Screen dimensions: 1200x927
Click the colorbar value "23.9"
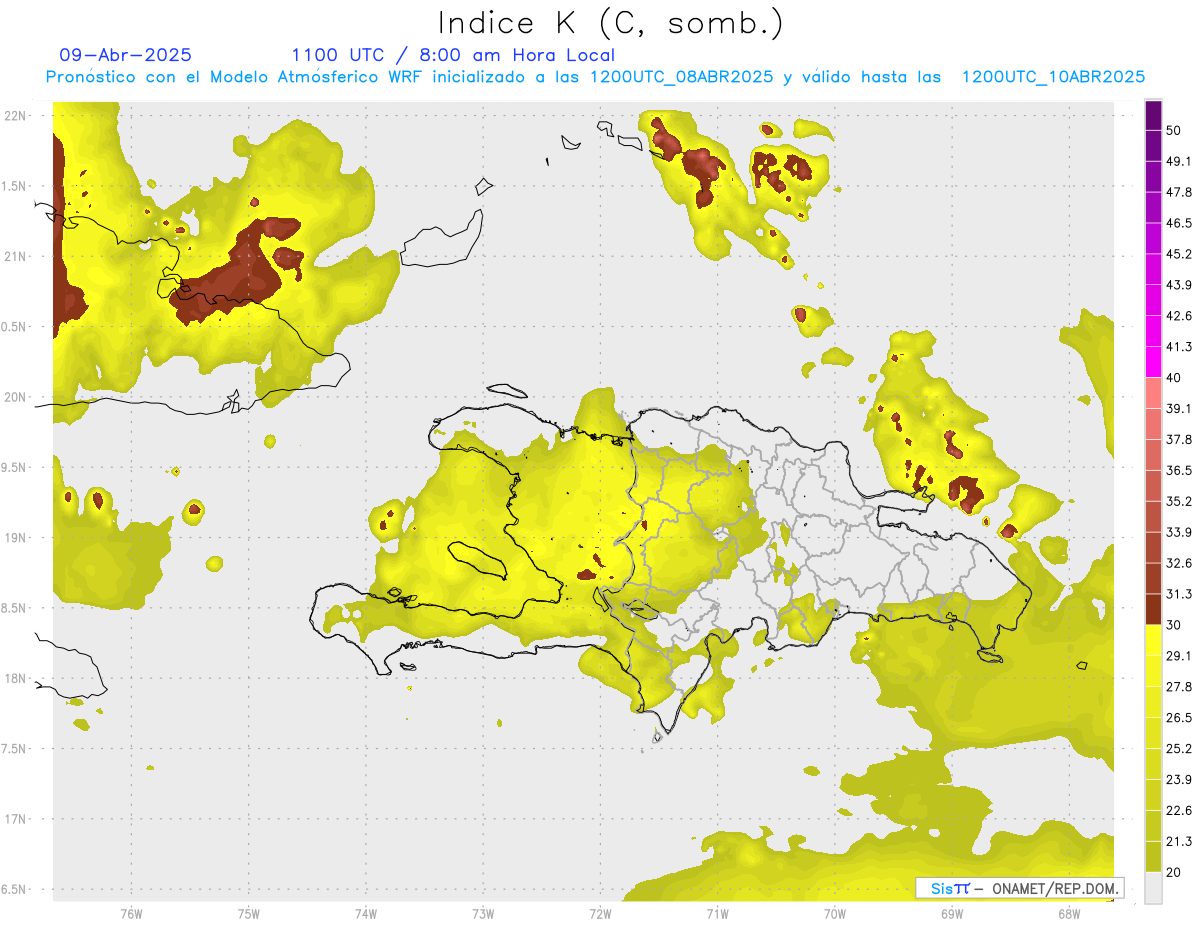coord(1179,780)
